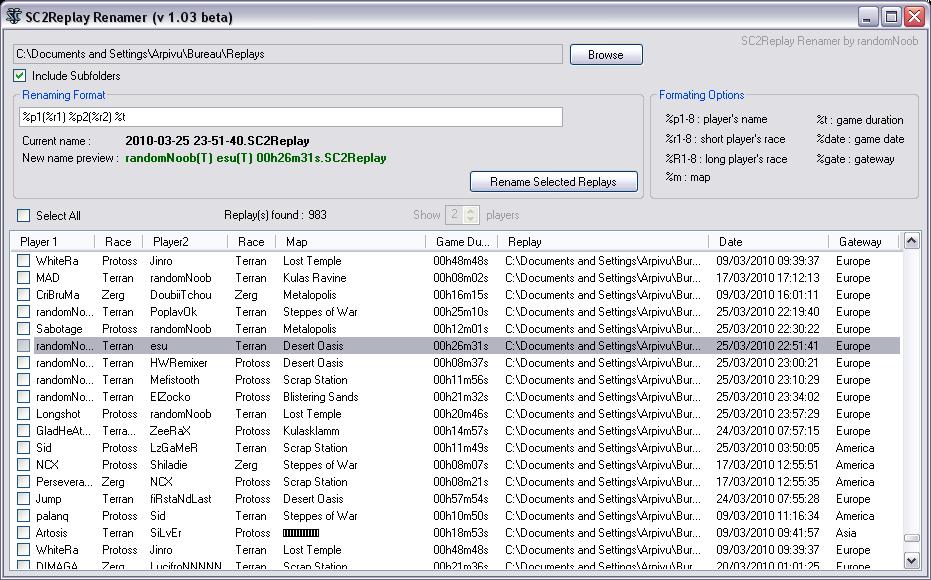This screenshot has height=580, width=931.
Task: Click the %gate : gateway formatting option
Action: click(x=855, y=159)
